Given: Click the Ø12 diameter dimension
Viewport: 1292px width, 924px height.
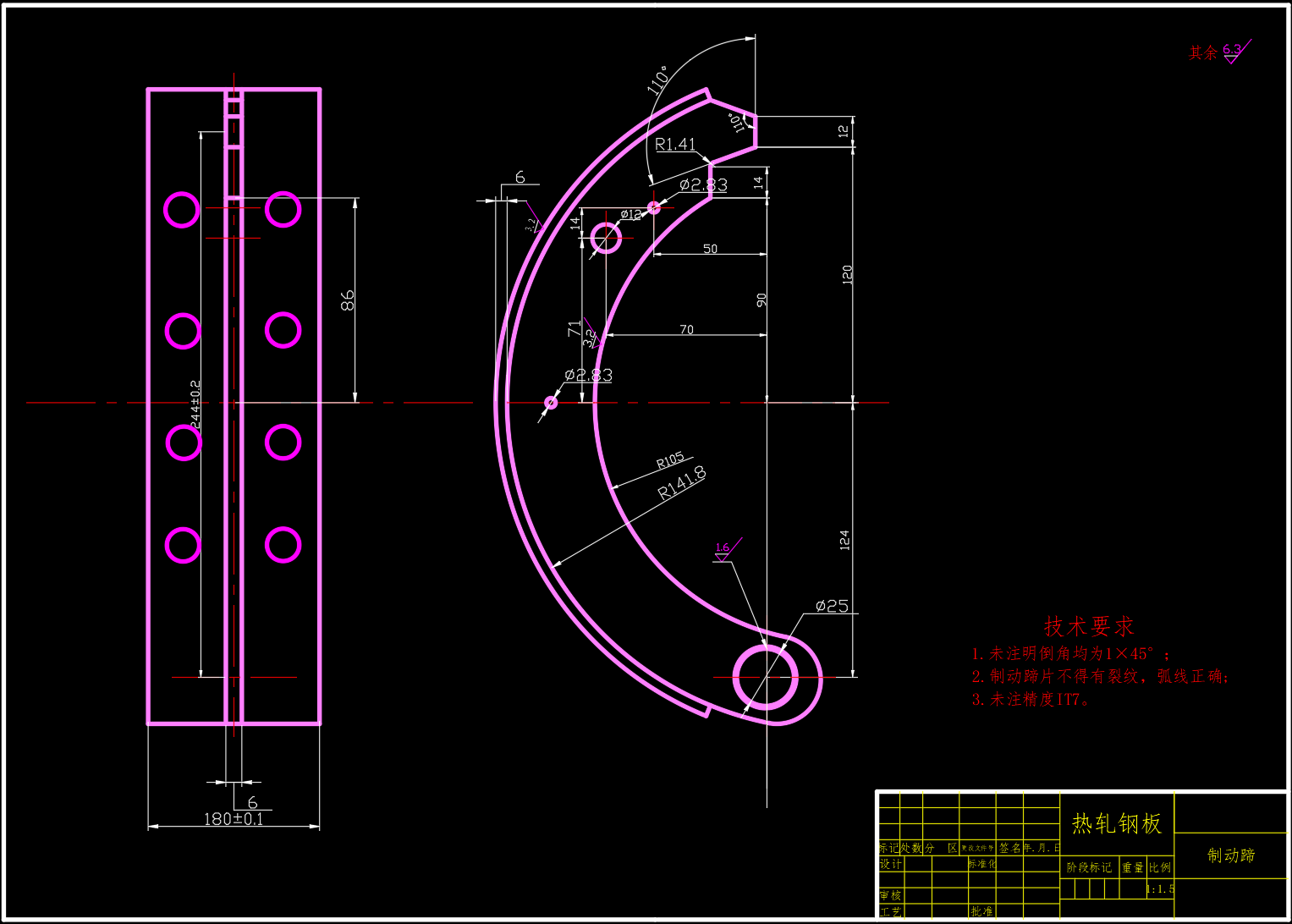Looking at the screenshot, I should point(631,214).
